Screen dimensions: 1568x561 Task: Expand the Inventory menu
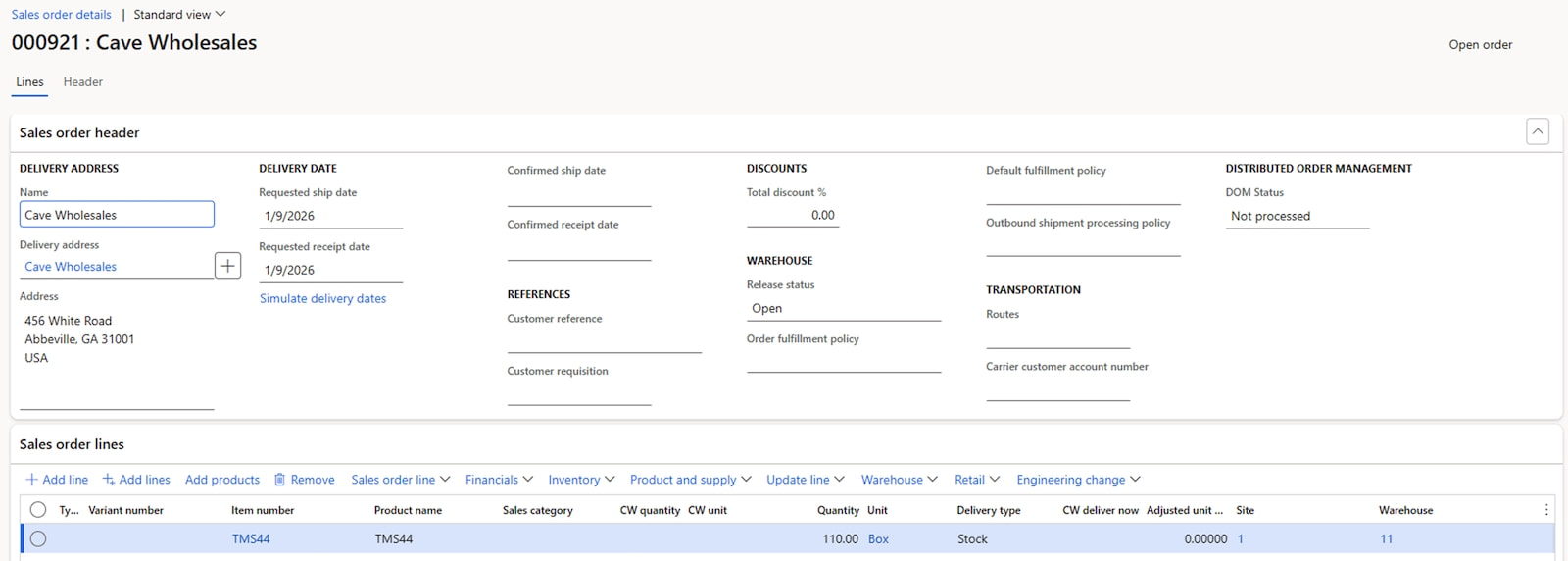(x=581, y=480)
